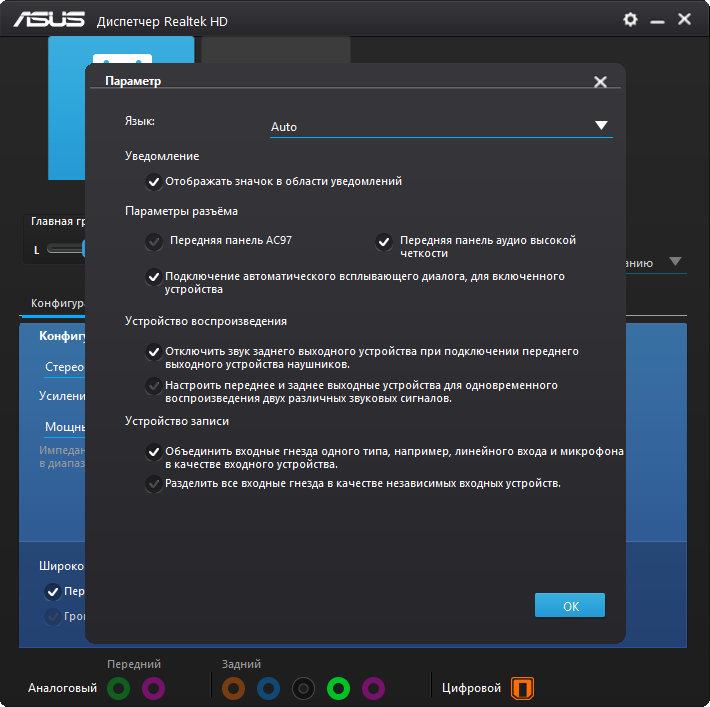Select the blue speakers device tab
The image size is (710, 707).
(x=67, y=108)
